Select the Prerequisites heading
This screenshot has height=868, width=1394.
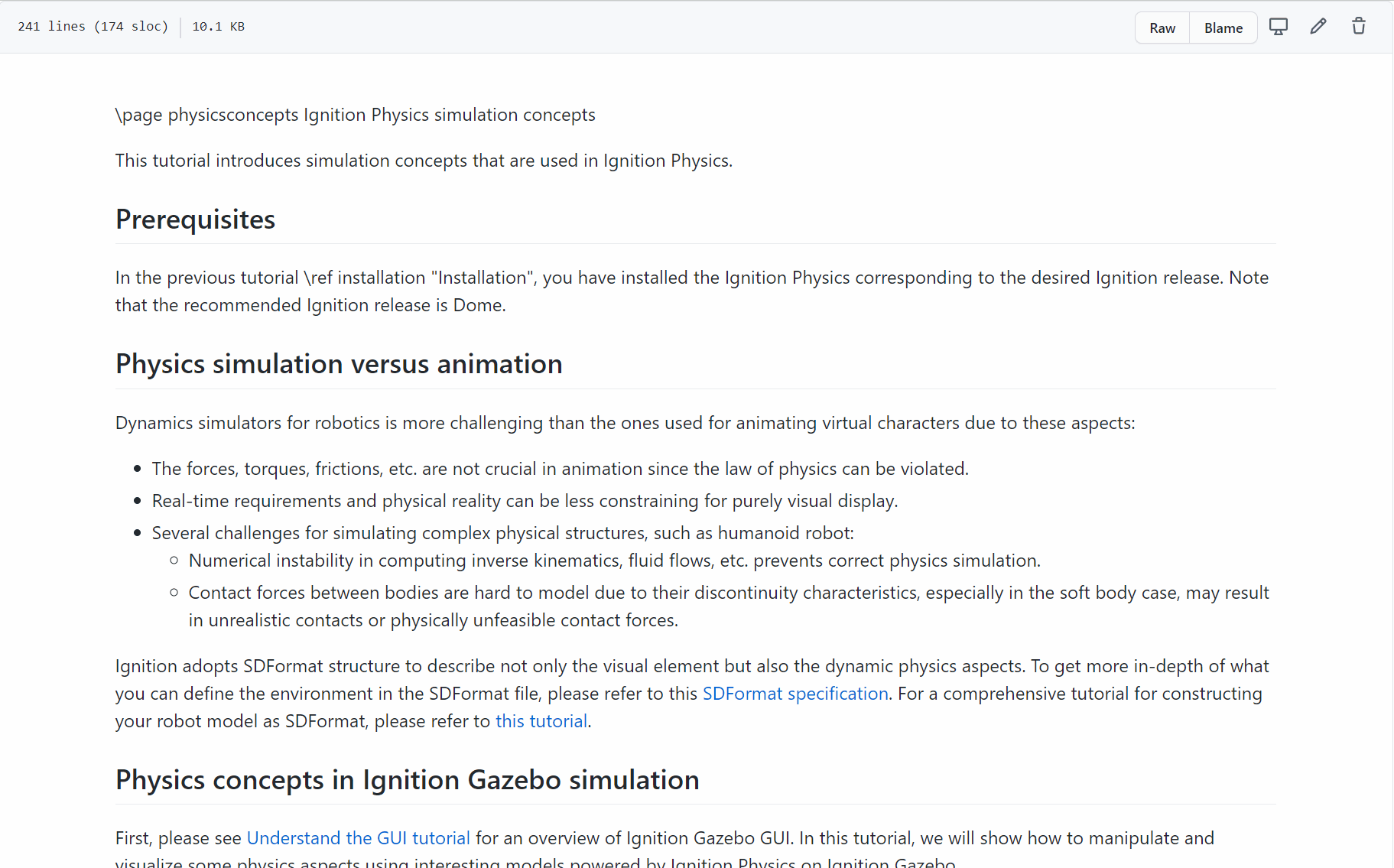195,219
